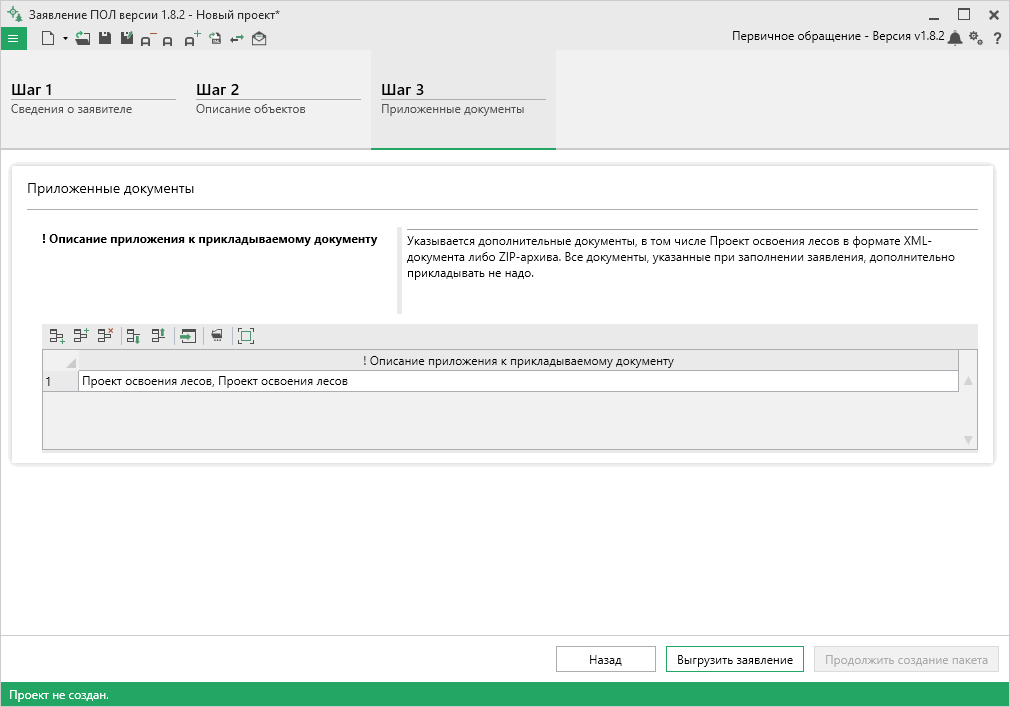Click the Приложенные документы section heading
Screen dimensions: 1010x707
[x=110, y=189]
